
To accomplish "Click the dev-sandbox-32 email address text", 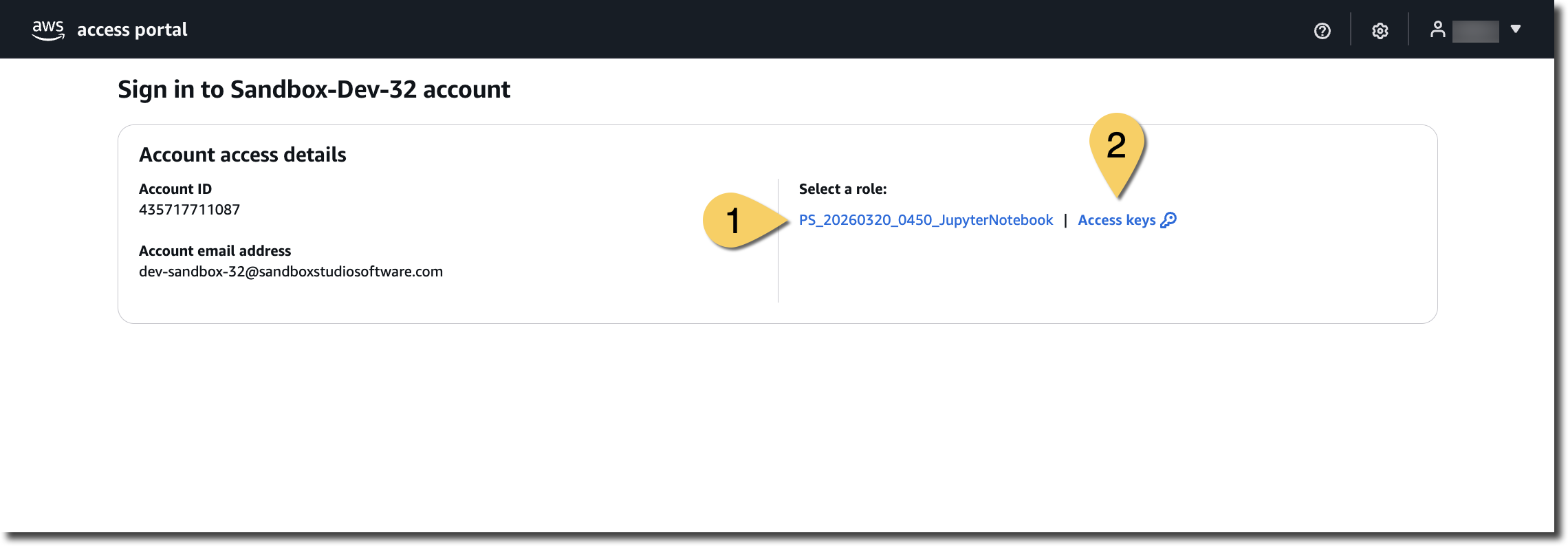I will click(291, 272).
